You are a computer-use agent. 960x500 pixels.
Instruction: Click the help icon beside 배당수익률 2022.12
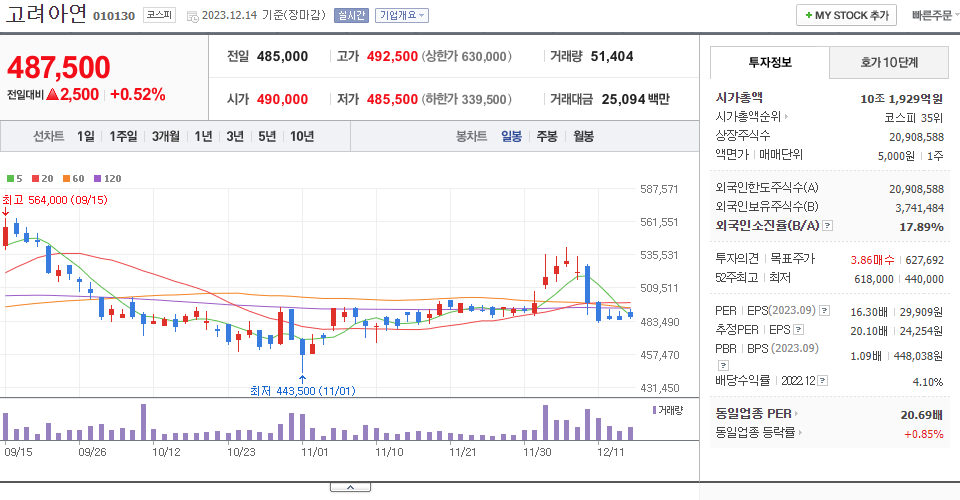point(822,381)
